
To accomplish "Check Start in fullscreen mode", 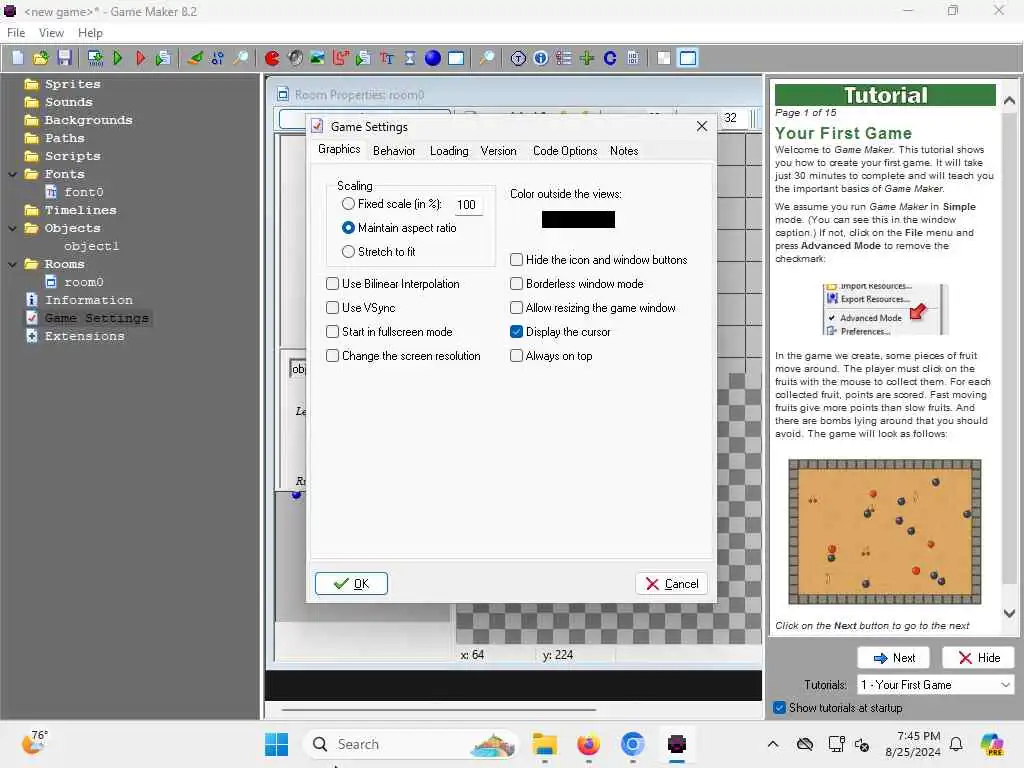I will 332,332.
